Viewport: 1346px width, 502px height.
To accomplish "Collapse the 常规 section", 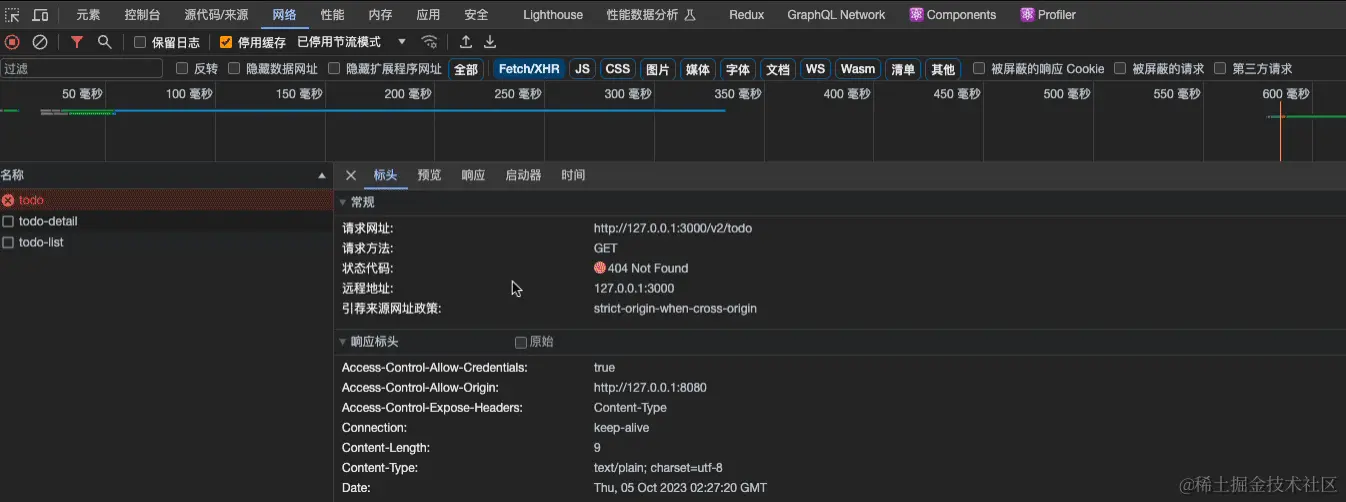I will (343, 202).
